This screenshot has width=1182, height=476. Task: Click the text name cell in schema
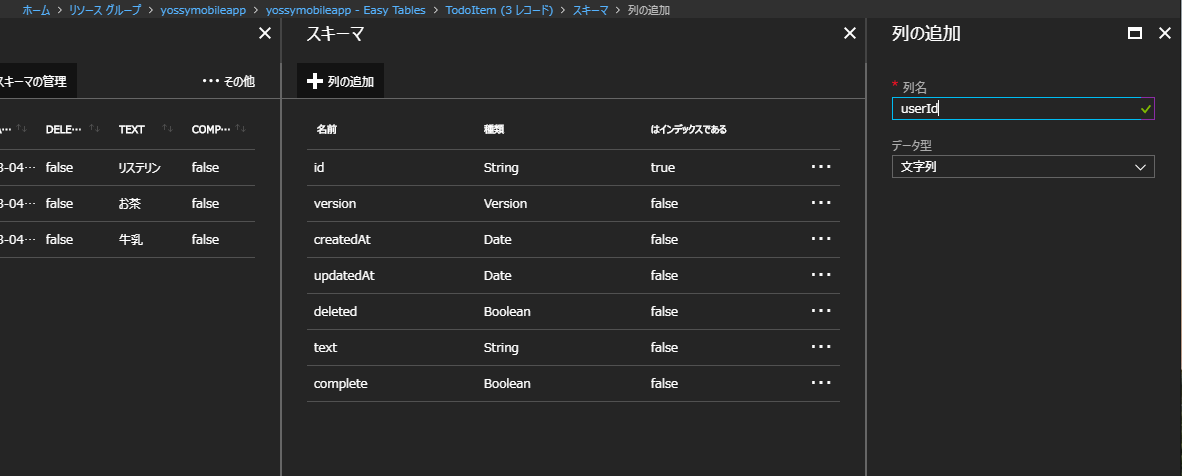[325, 348]
